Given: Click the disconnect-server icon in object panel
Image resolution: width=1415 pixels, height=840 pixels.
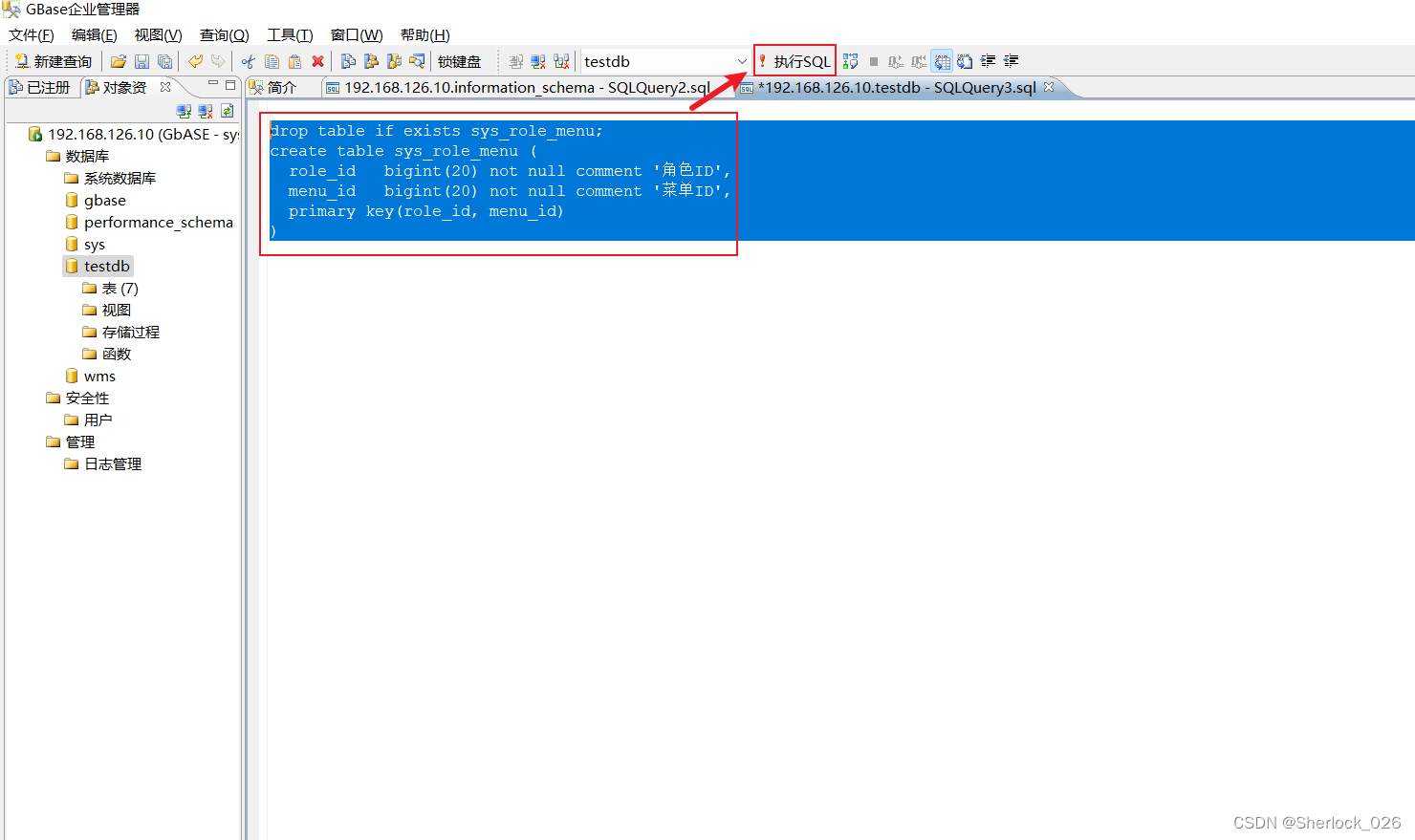Looking at the screenshot, I should tap(205, 110).
